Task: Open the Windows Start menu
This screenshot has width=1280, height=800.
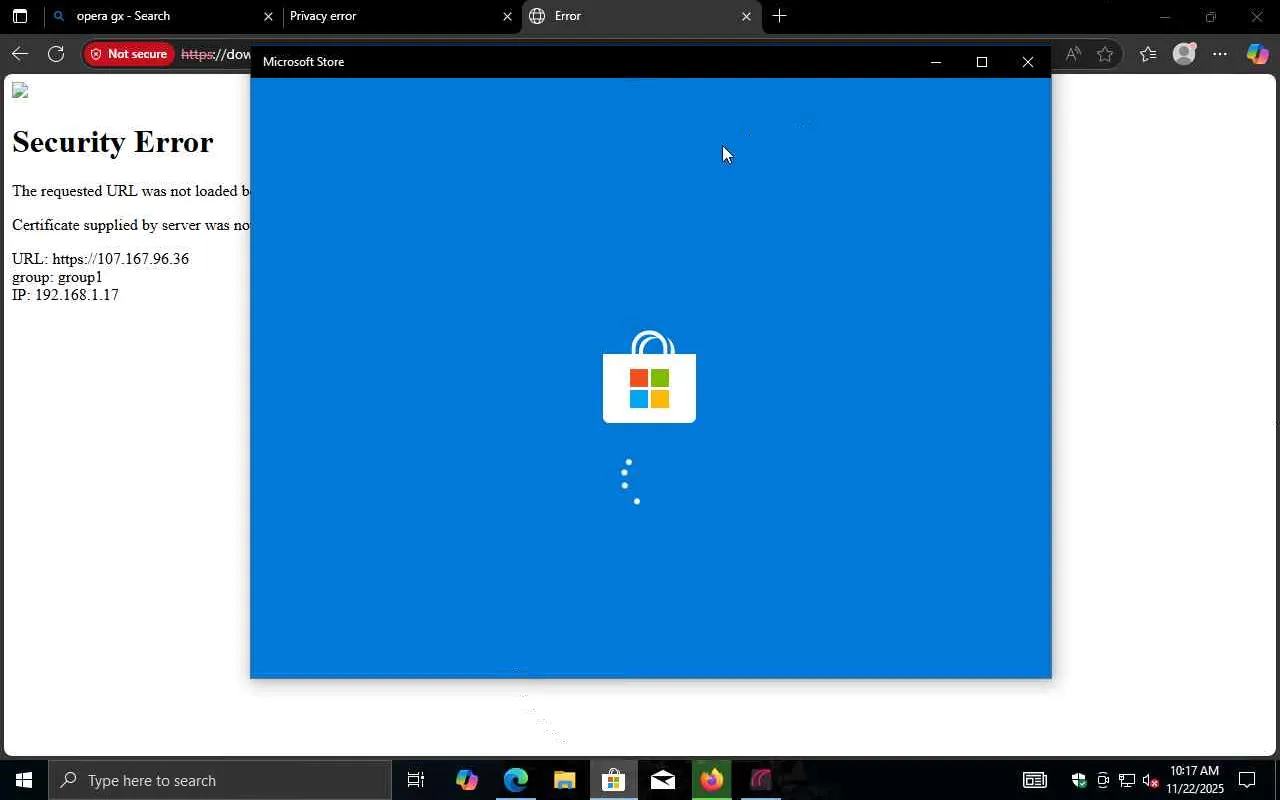Action: (x=24, y=780)
